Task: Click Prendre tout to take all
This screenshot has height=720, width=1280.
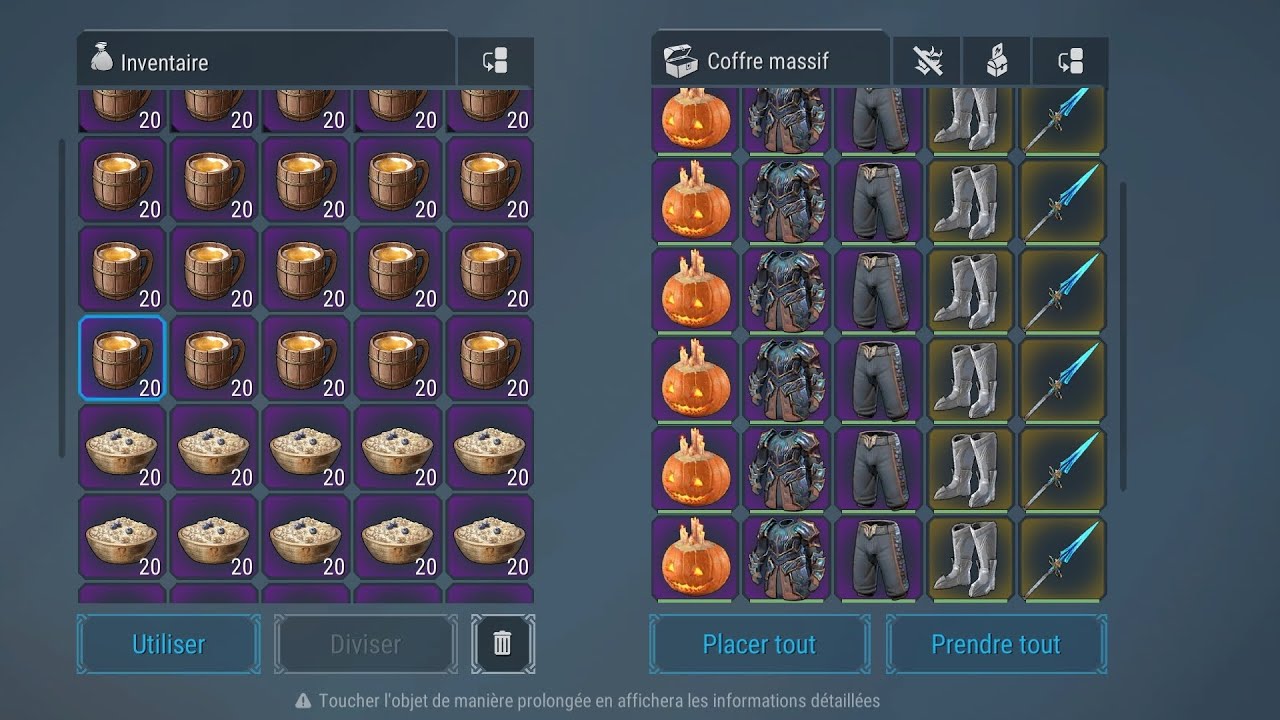Action: coord(996,644)
